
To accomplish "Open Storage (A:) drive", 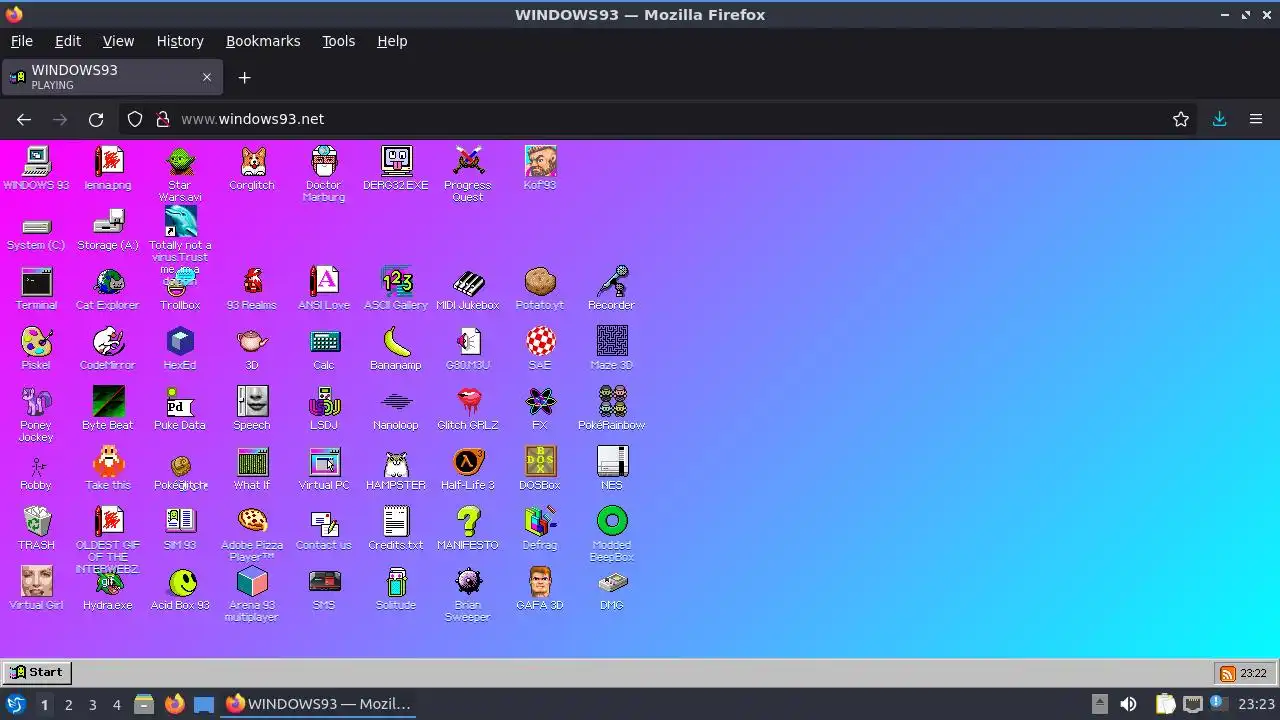I will coord(108,230).
